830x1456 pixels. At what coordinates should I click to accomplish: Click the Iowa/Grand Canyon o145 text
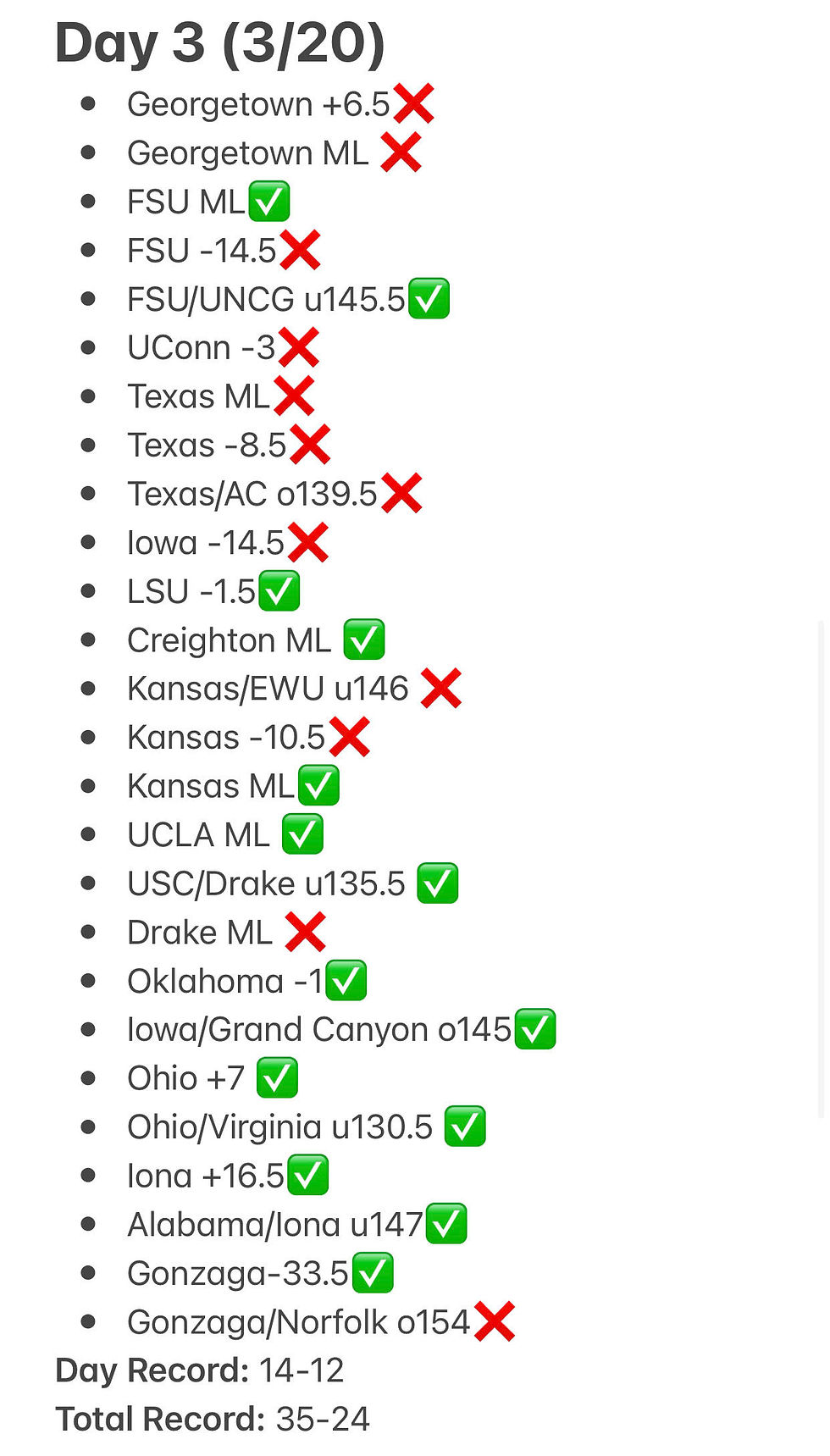(319, 1030)
